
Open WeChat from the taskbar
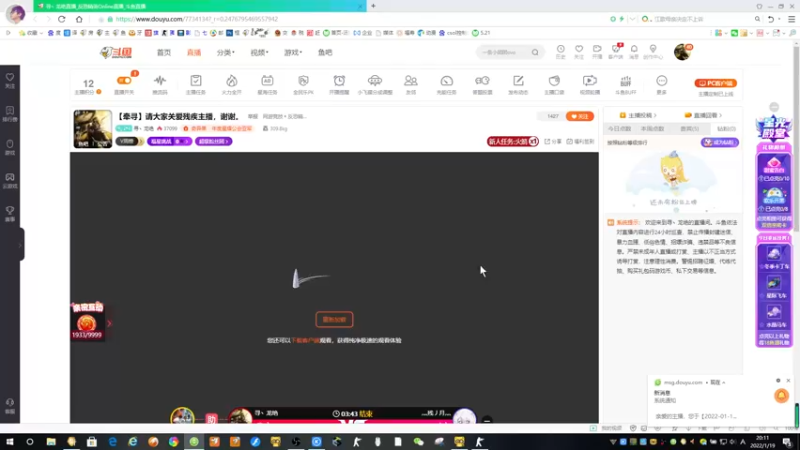point(418,442)
